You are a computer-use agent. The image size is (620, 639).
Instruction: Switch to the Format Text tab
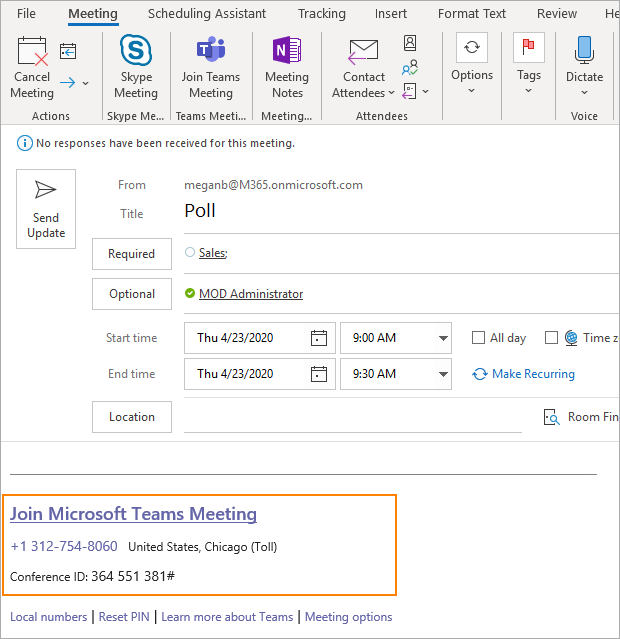472,13
